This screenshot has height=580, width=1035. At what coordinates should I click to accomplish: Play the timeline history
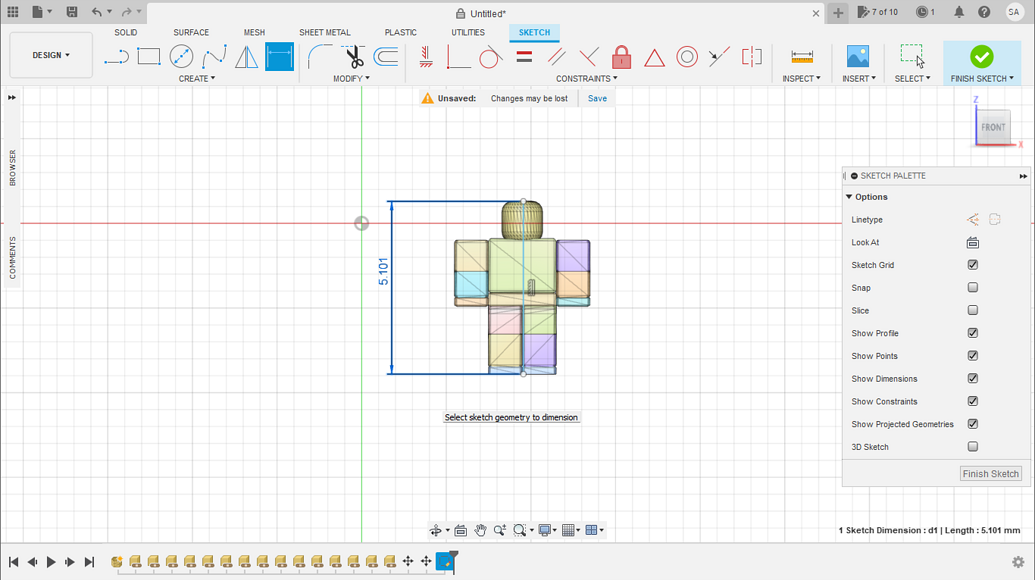click(51, 562)
